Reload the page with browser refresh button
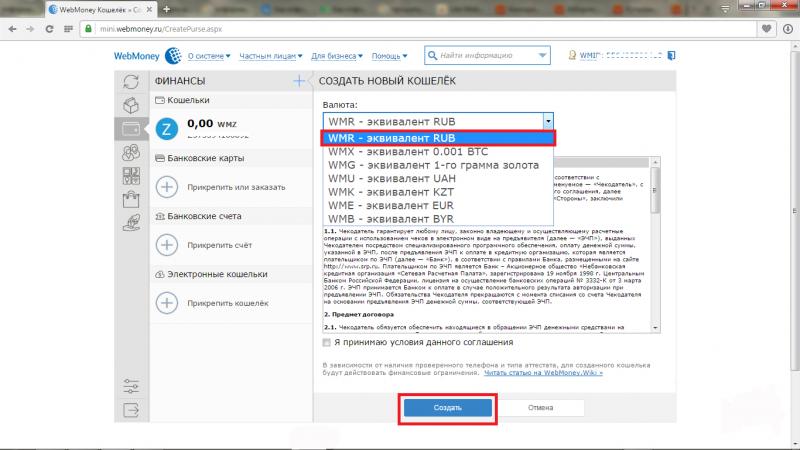The height and width of the screenshot is (450, 800). [x=49, y=29]
